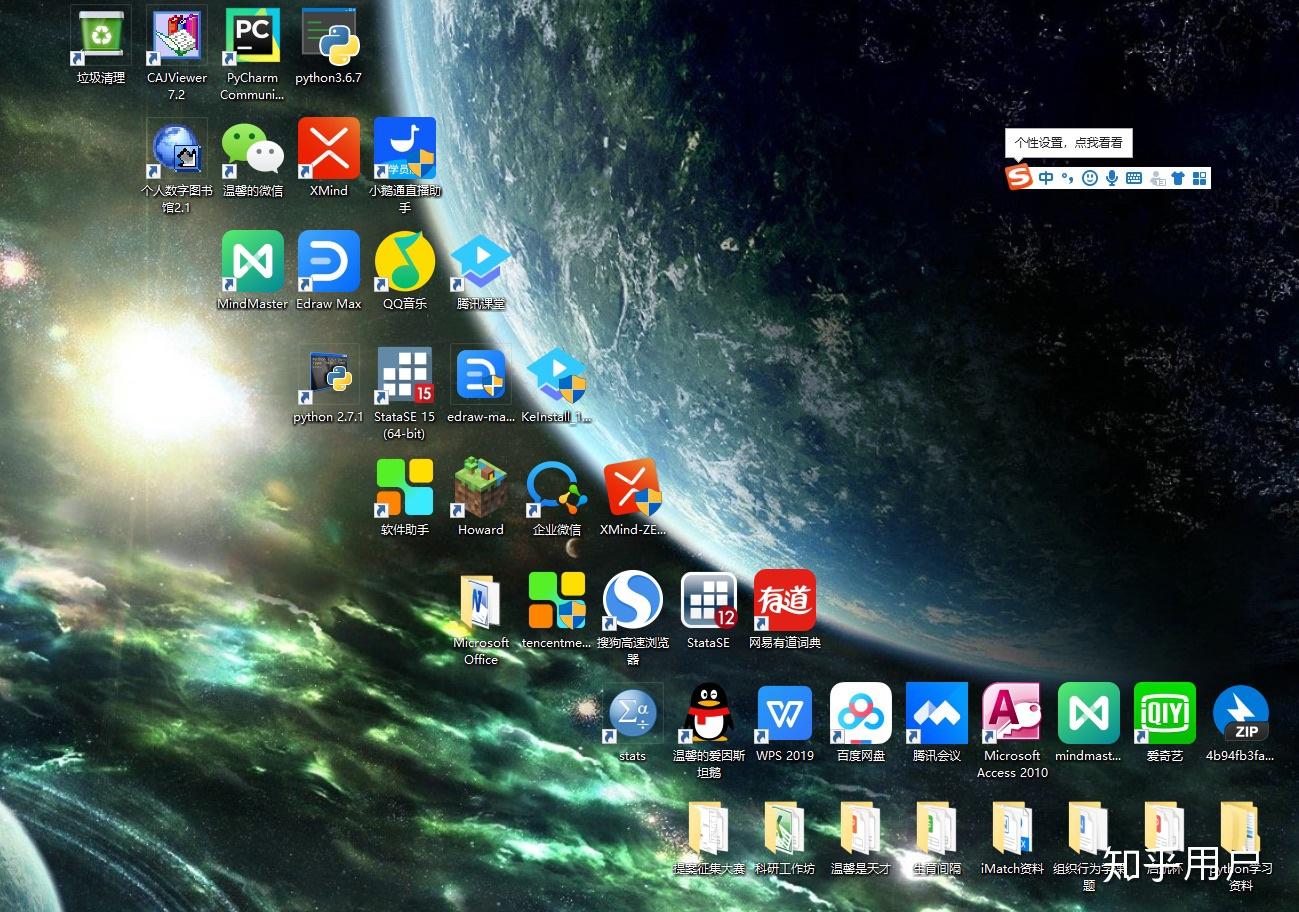Open 科研工作坊 folder
The width and height of the screenshot is (1299, 912).
point(785,828)
